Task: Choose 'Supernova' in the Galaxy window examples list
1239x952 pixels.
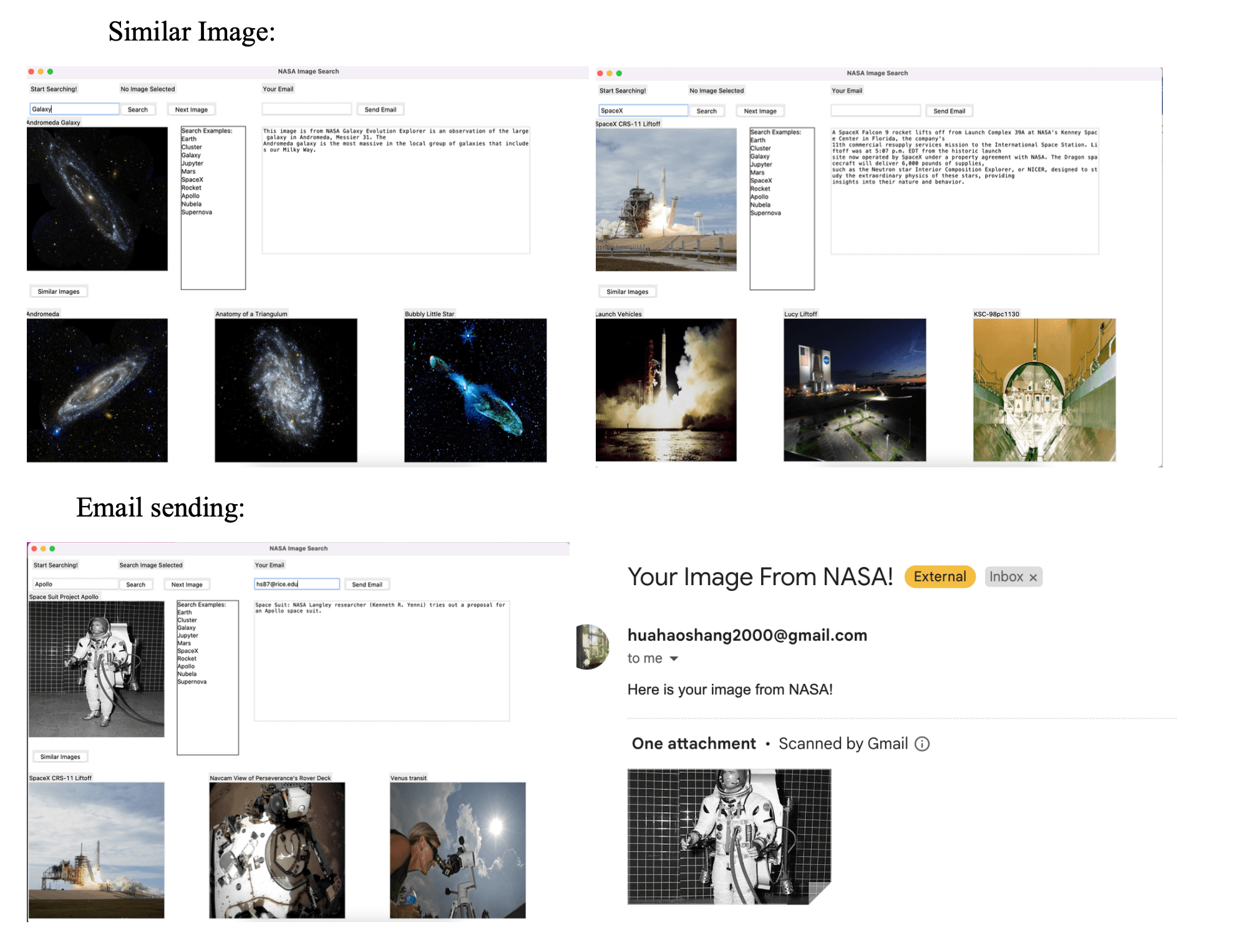Action: (197, 212)
